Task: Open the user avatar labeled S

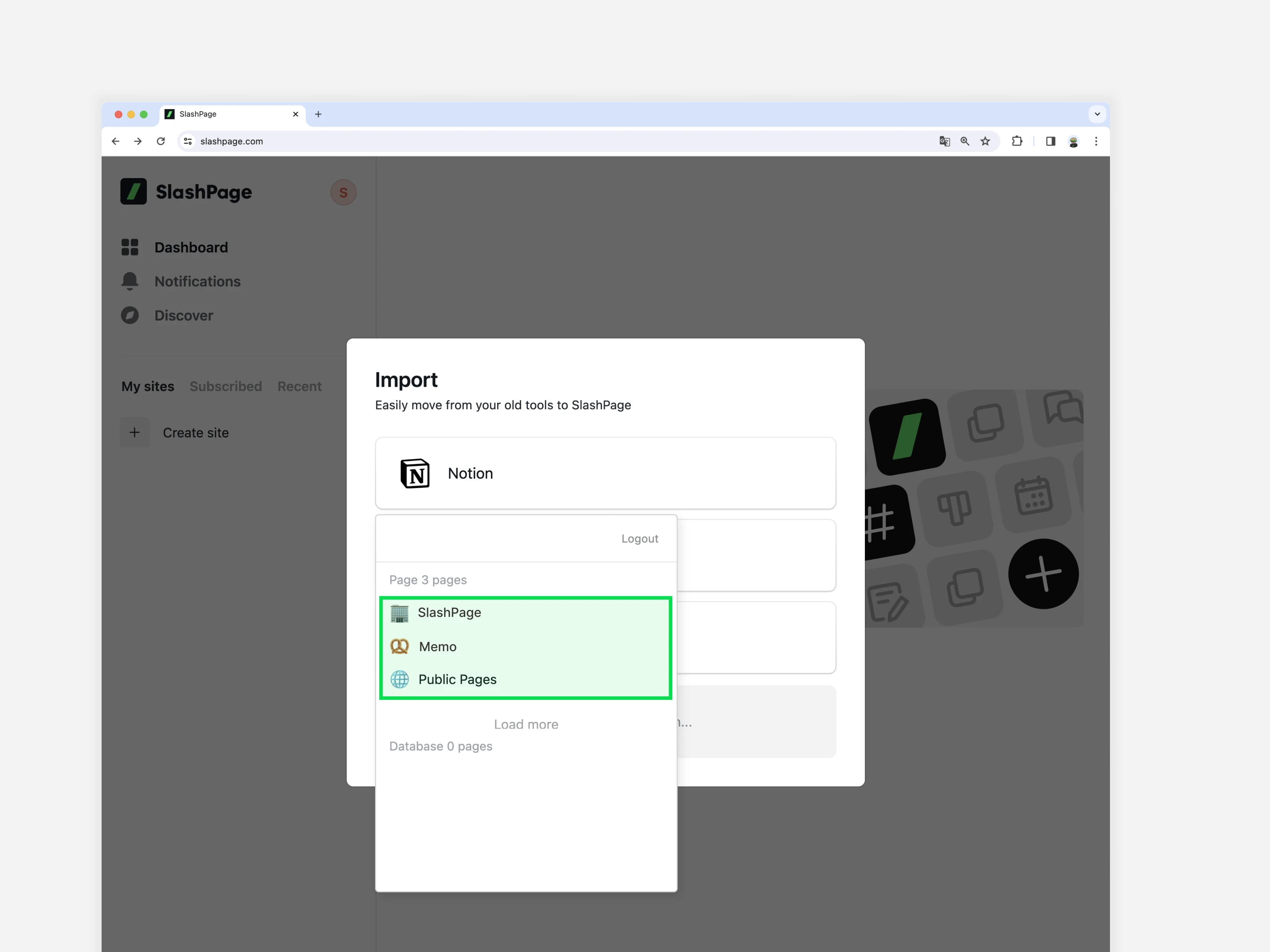Action: click(343, 192)
